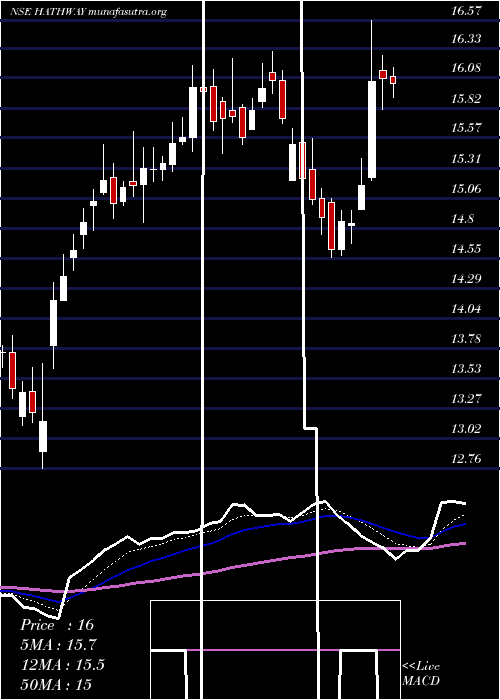Select the lowest white candle near 13.02
The width and height of the screenshot is (500, 700).
click(43, 436)
